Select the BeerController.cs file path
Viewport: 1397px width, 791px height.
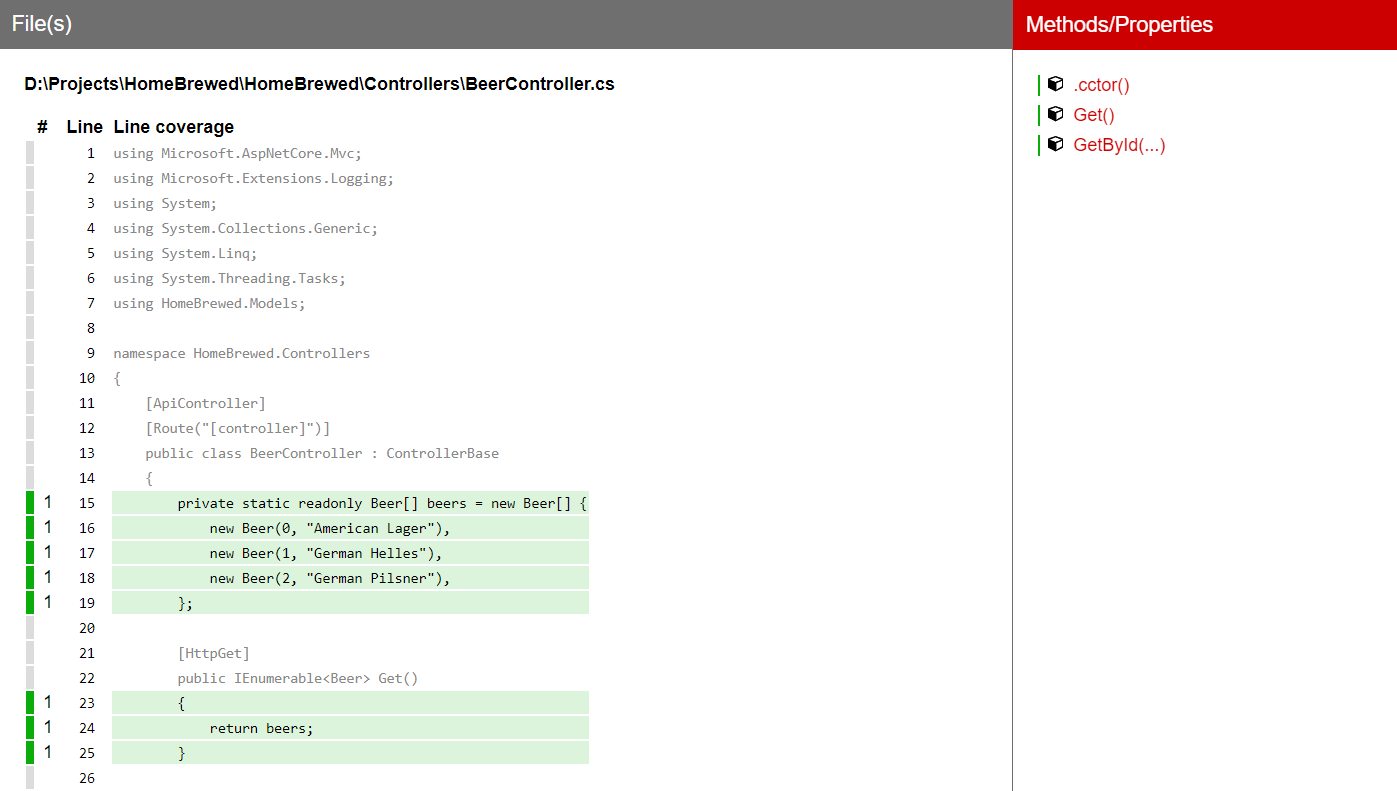[x=319, y=84]
